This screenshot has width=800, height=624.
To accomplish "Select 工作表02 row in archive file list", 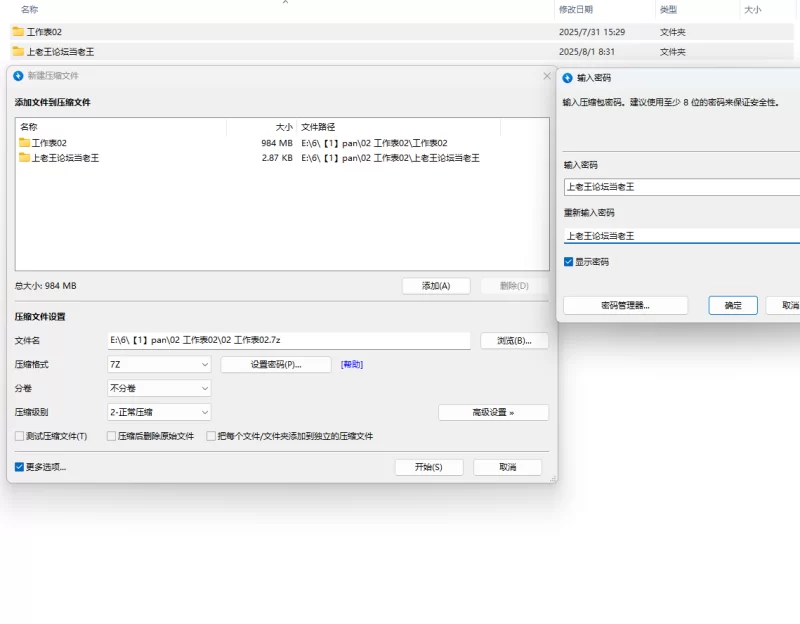I will [282, 143].
